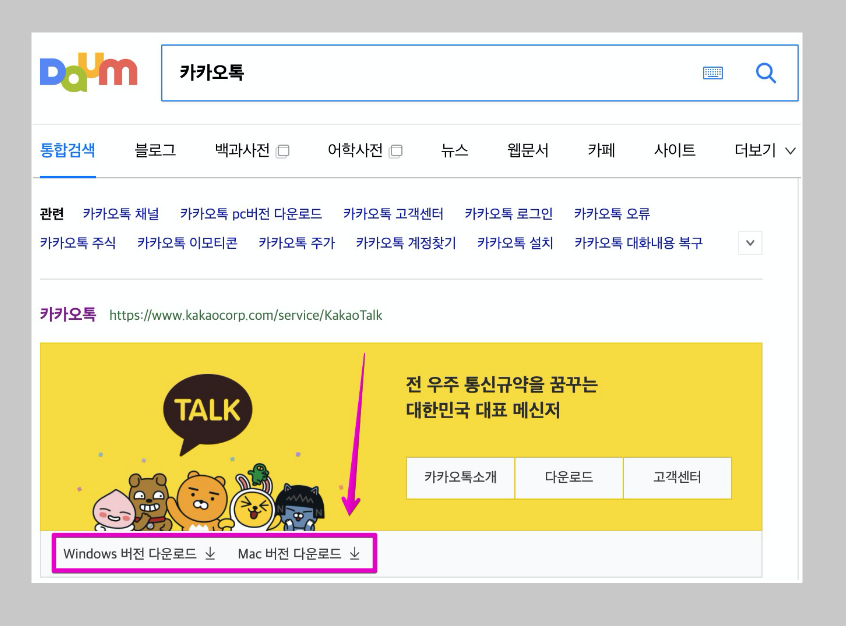Switch to the 뉴스 tab
Viewport: 846px width, 626px height.
coord(454,150)
